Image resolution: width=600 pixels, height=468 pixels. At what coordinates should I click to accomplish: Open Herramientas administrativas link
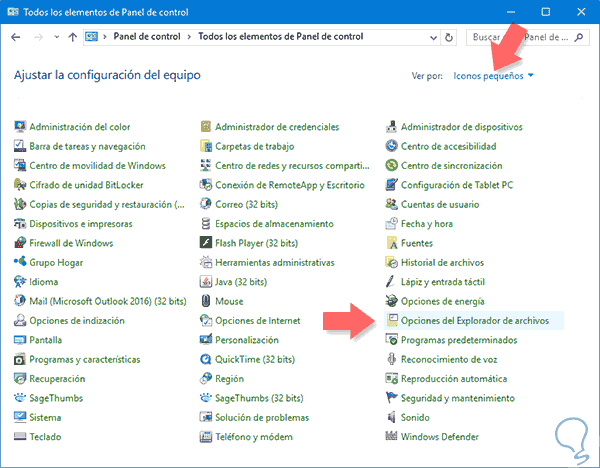click(275, 263)
